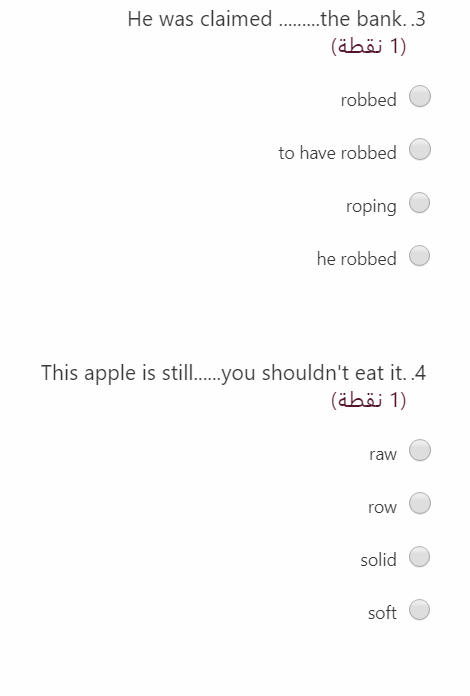Mark the 'solid' radio button
The height and width of the screenshot is (696, 470).
(419, 557)
